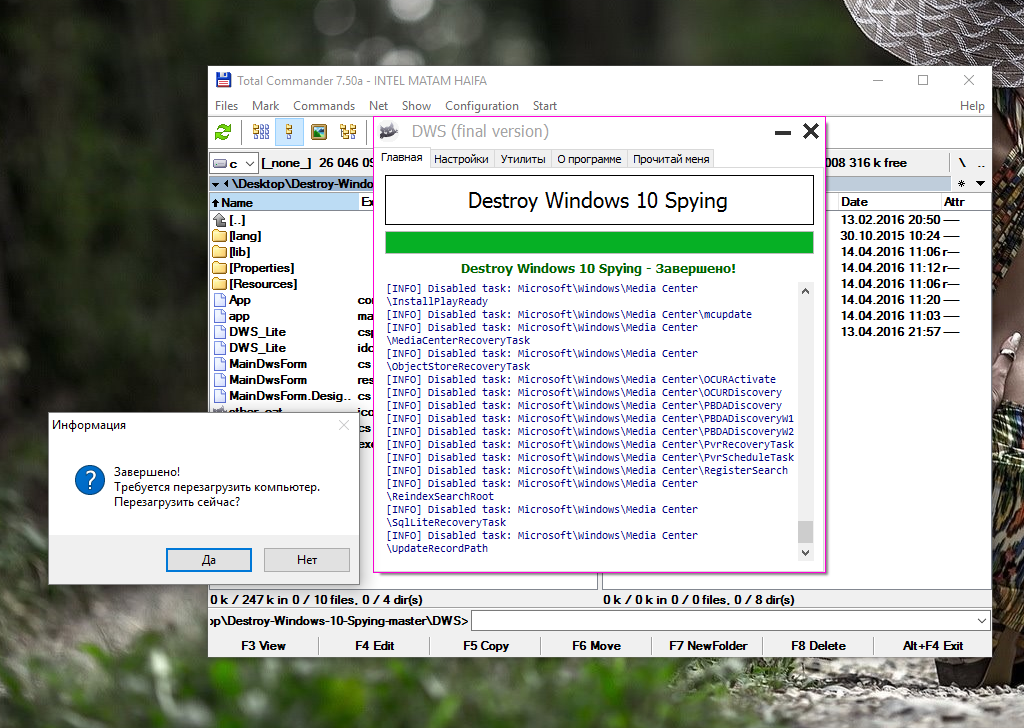Click the blue question mark dialog icon
The height and width of the screenshot is (728, 1024).
click(x=89, y=481)
